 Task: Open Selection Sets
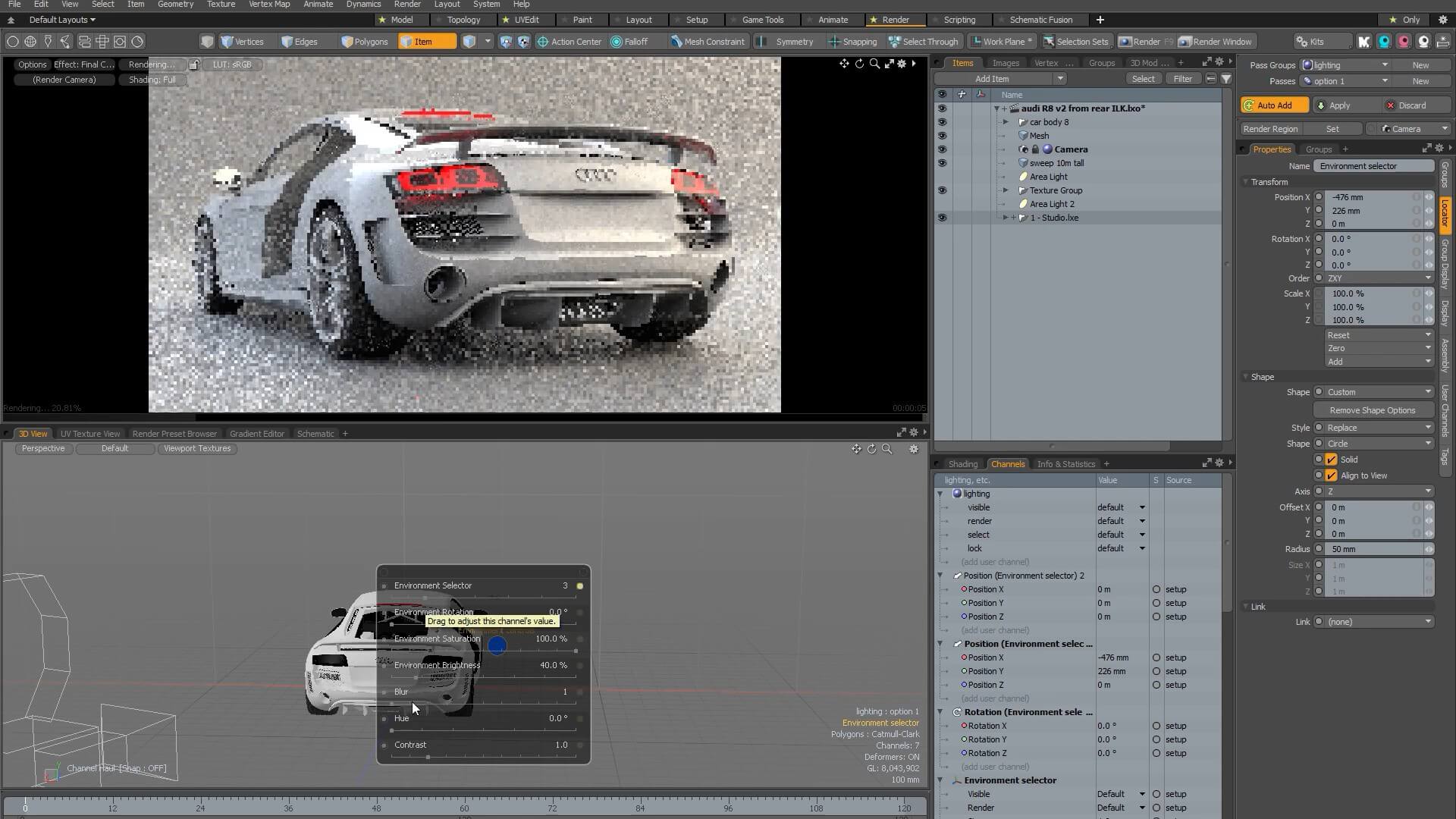tap(1075, 42)
